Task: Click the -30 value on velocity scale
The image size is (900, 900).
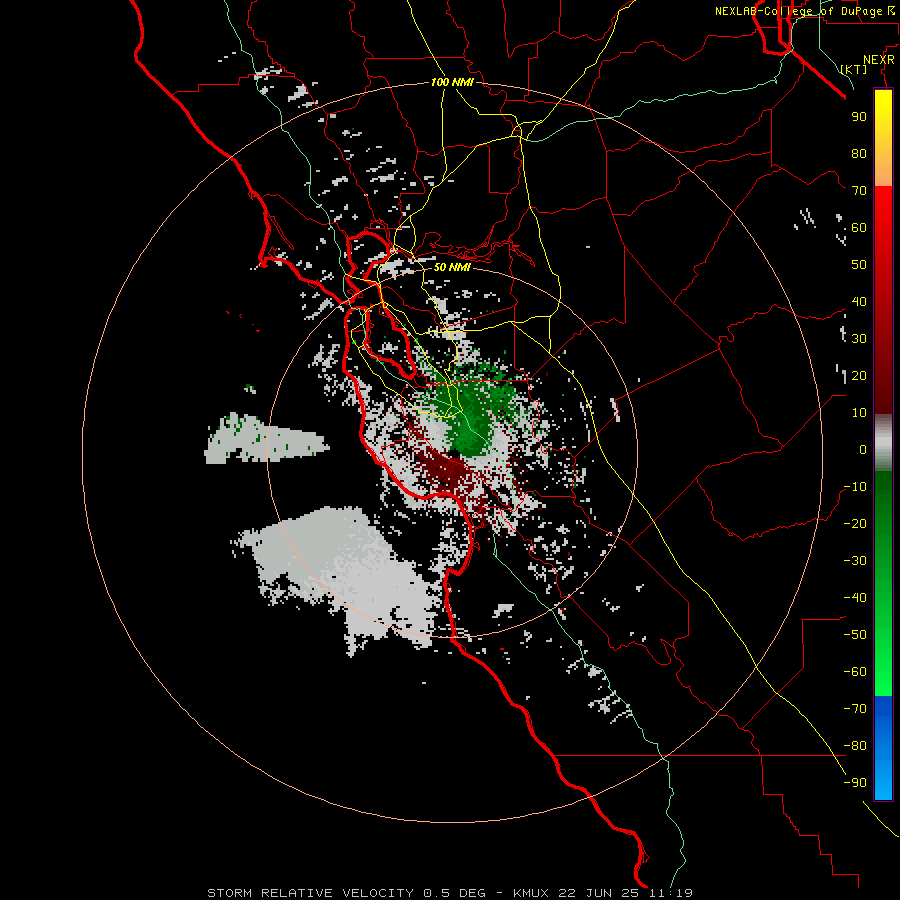Action: [x=855, y=561]
